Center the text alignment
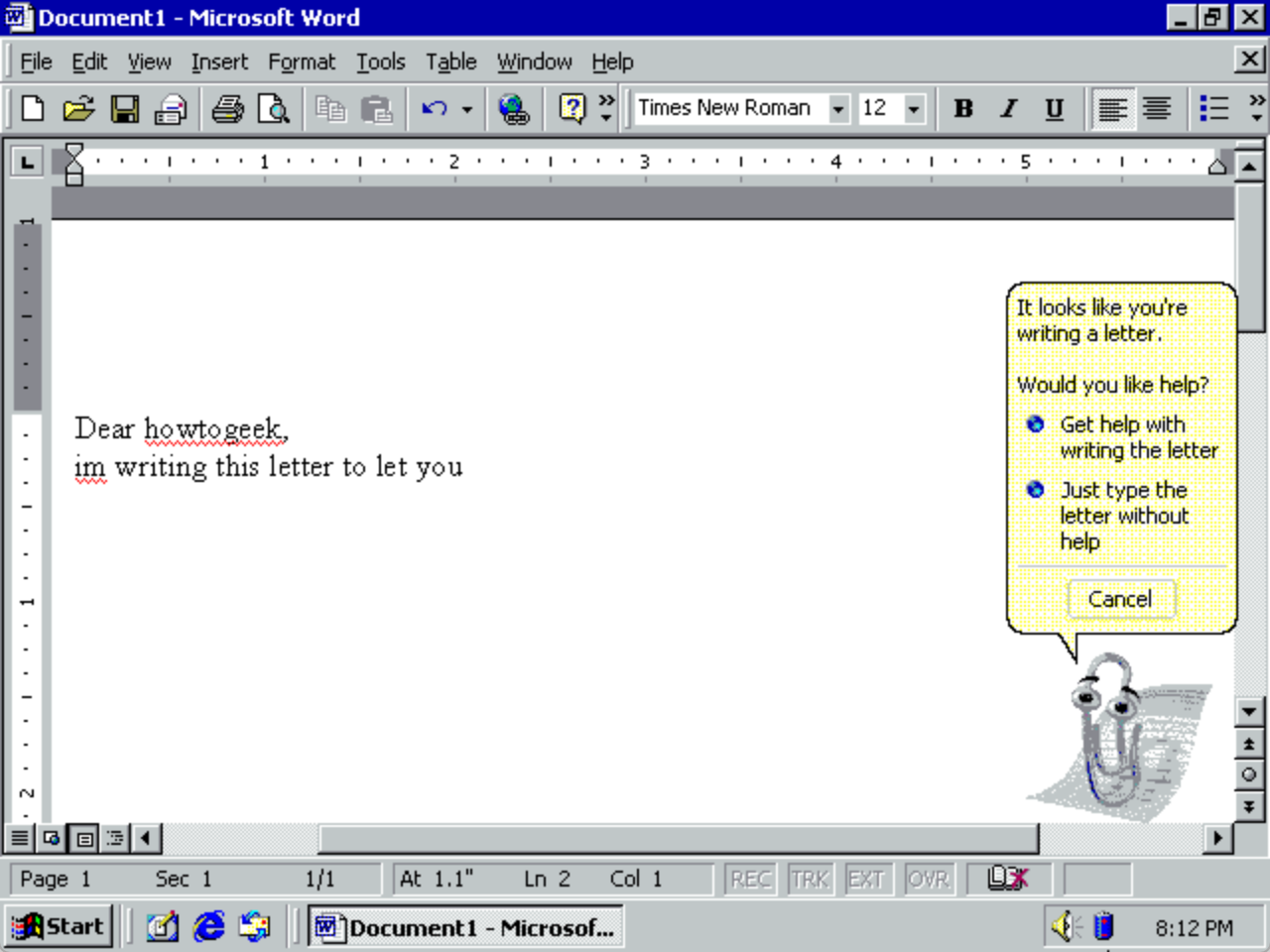1270x952 pixels. (1157, 108)
